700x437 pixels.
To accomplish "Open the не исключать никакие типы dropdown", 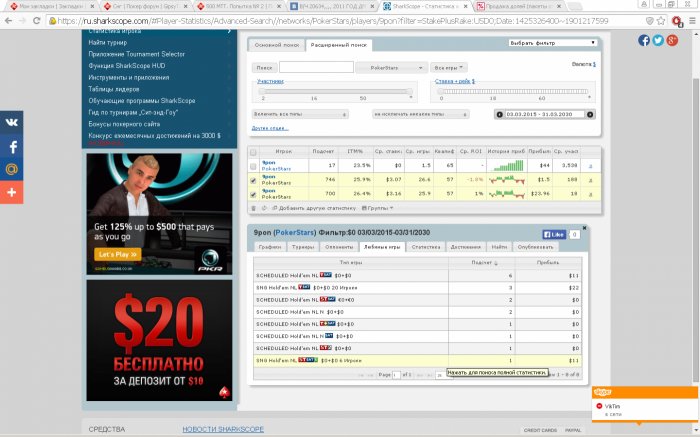I will [x=421, y=114].
